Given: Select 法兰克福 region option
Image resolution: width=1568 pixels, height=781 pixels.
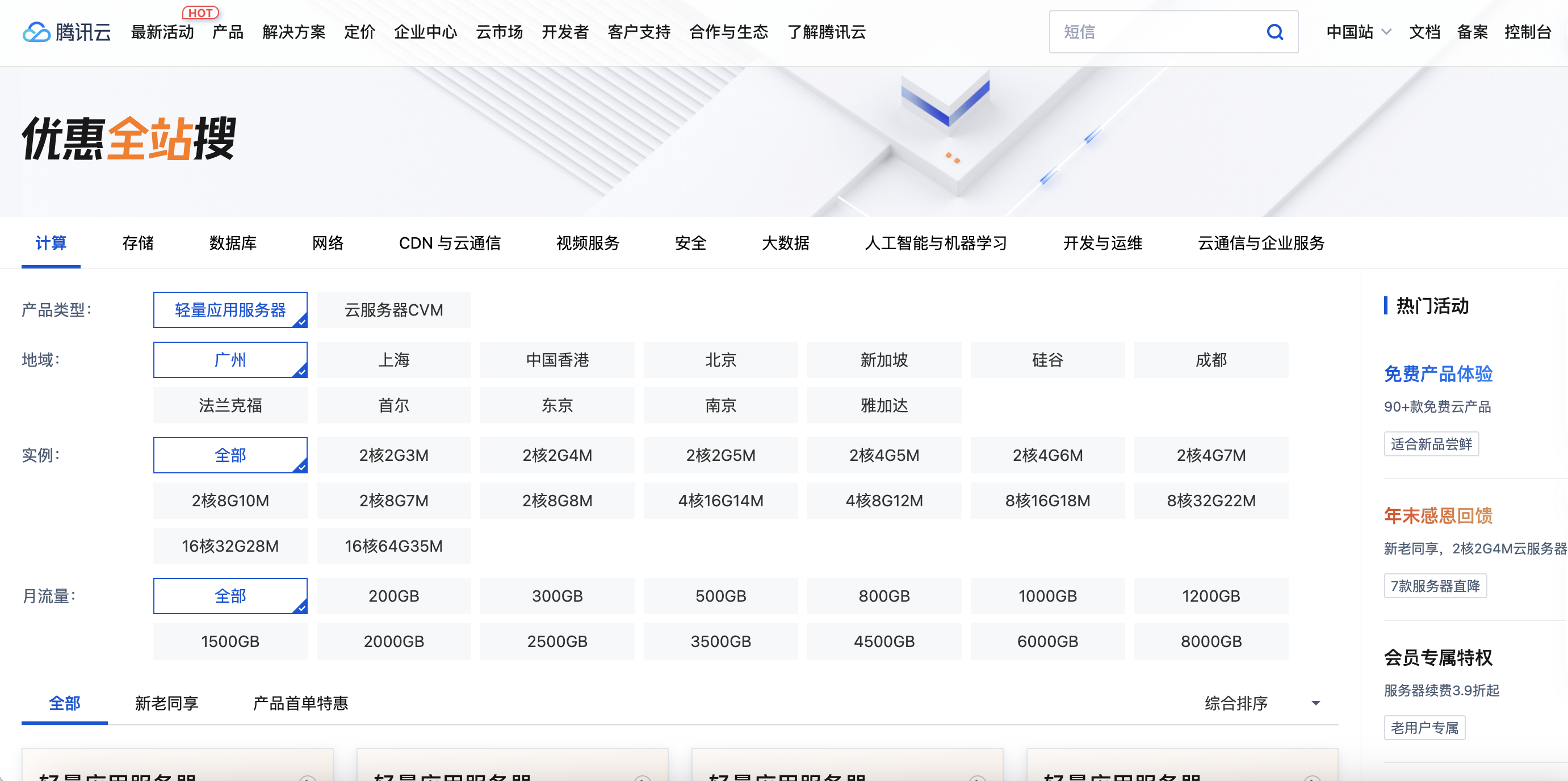Looking at the screenshot, I should pyautogui.click(x=230, y=405).
